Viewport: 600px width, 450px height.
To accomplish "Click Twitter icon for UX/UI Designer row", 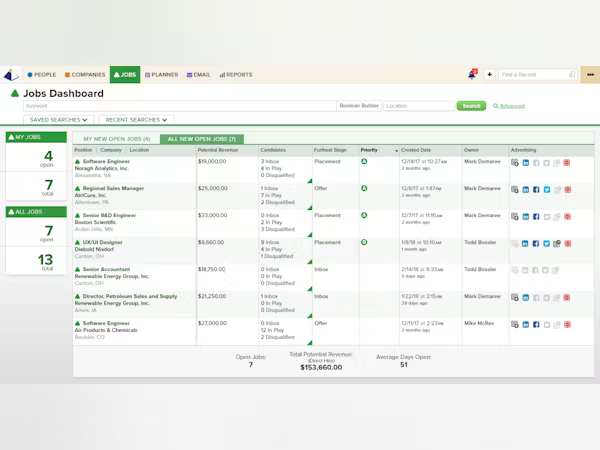I will [x=546, y=244].
